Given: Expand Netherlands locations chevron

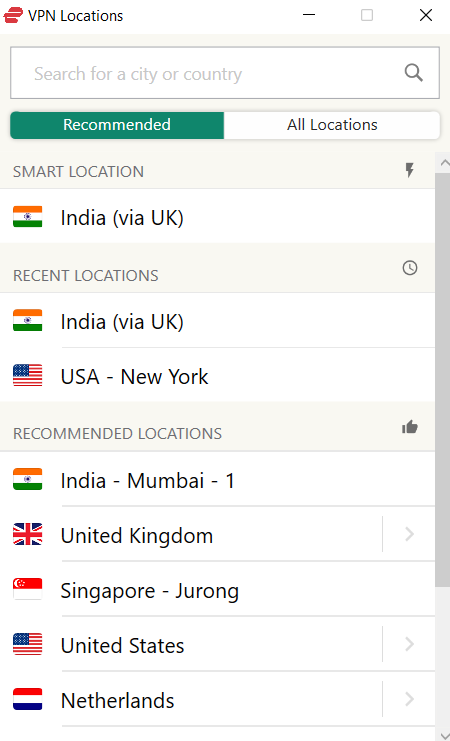Looking at the screenshot, I should tap(409, 699).
